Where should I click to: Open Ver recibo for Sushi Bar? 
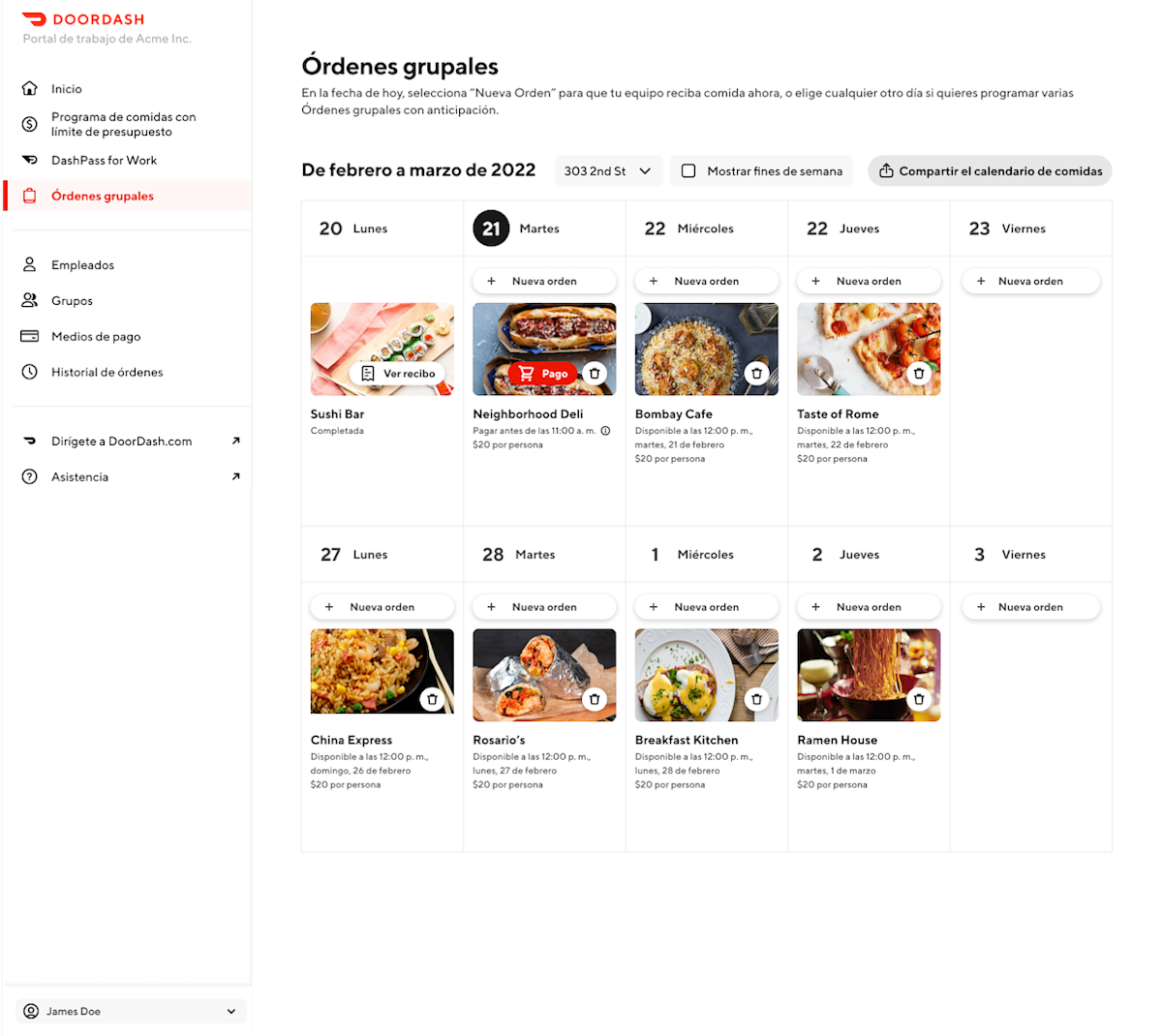pyautogui.click(x=399, y=373)
